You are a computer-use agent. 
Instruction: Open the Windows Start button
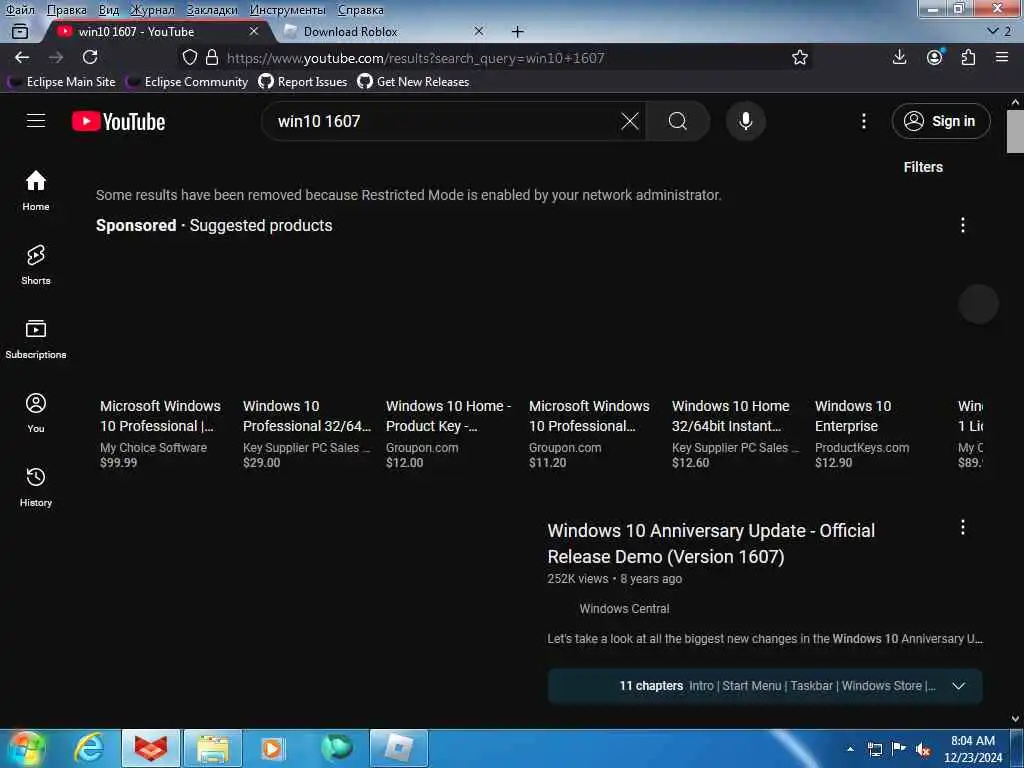[x=25, y=748]
